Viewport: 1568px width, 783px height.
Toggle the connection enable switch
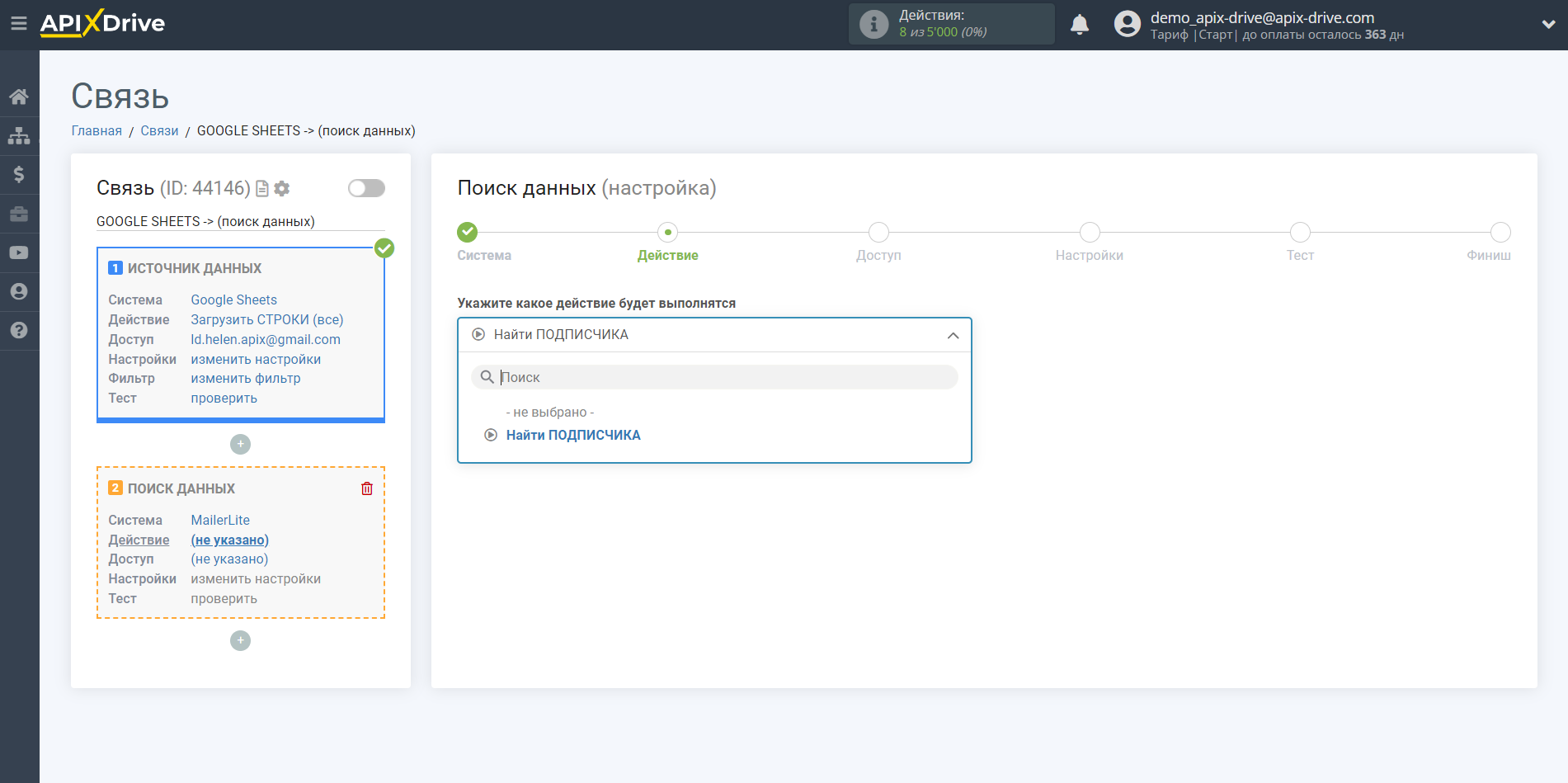366,188
